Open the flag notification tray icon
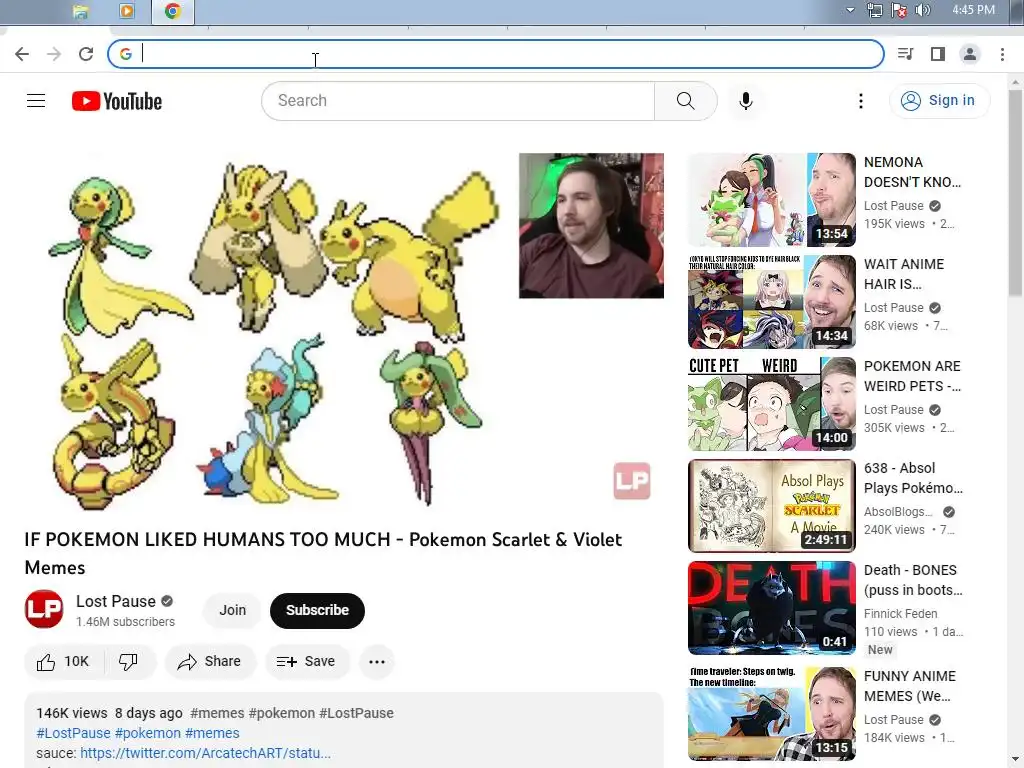Image resolution: width=1024 pixels, height=768 pixels. click(x=899, y=10)
